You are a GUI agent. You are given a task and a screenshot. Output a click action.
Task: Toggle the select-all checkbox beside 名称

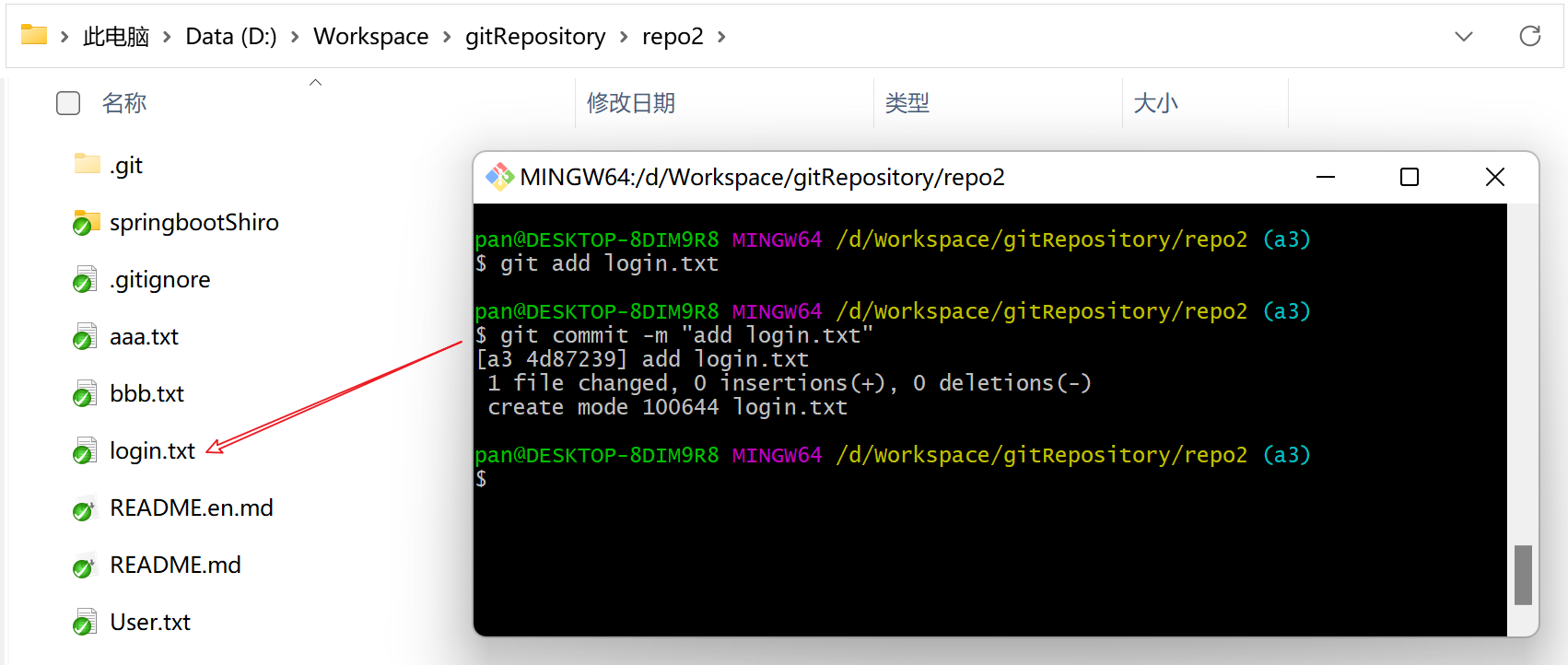(x=68, y=103)
